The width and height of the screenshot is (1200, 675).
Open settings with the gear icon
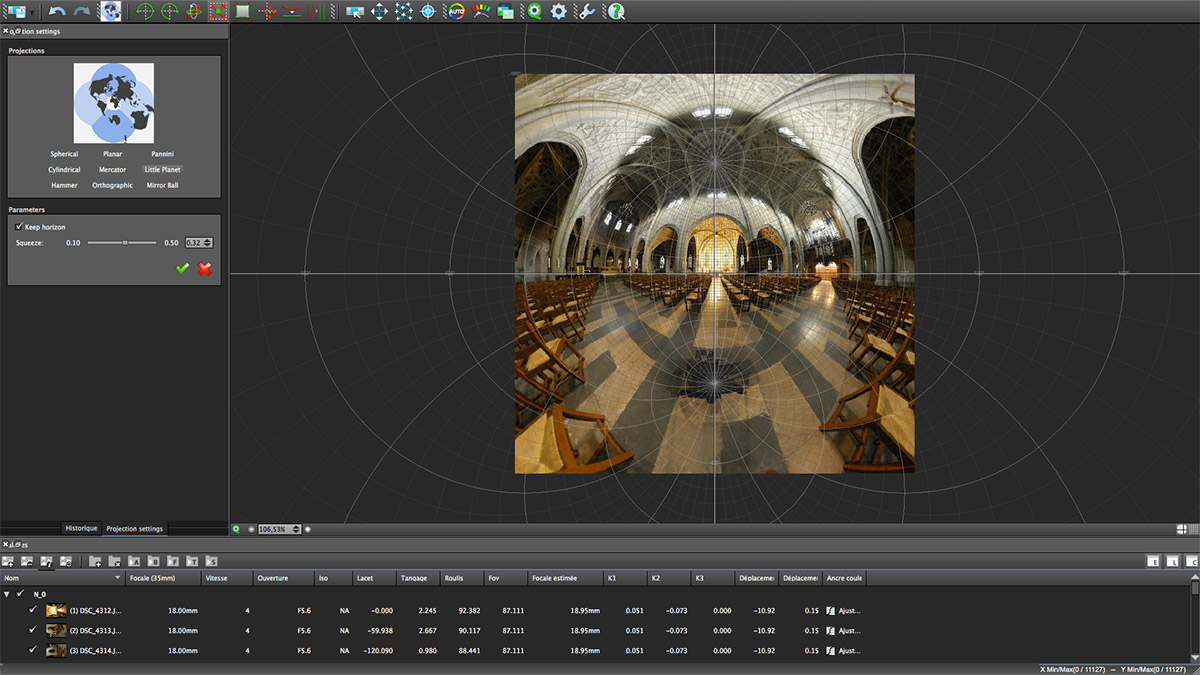(559, 11)
